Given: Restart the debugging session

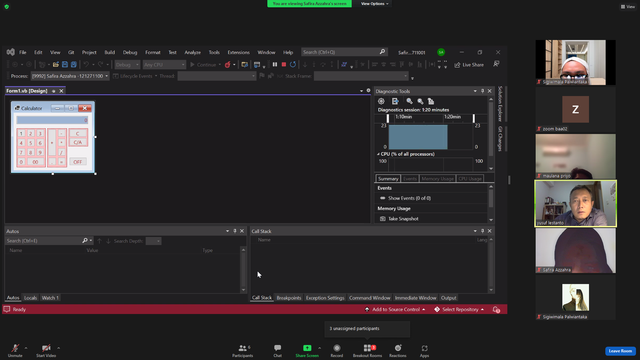Looking at the screenshot, I should coord(293,64).
